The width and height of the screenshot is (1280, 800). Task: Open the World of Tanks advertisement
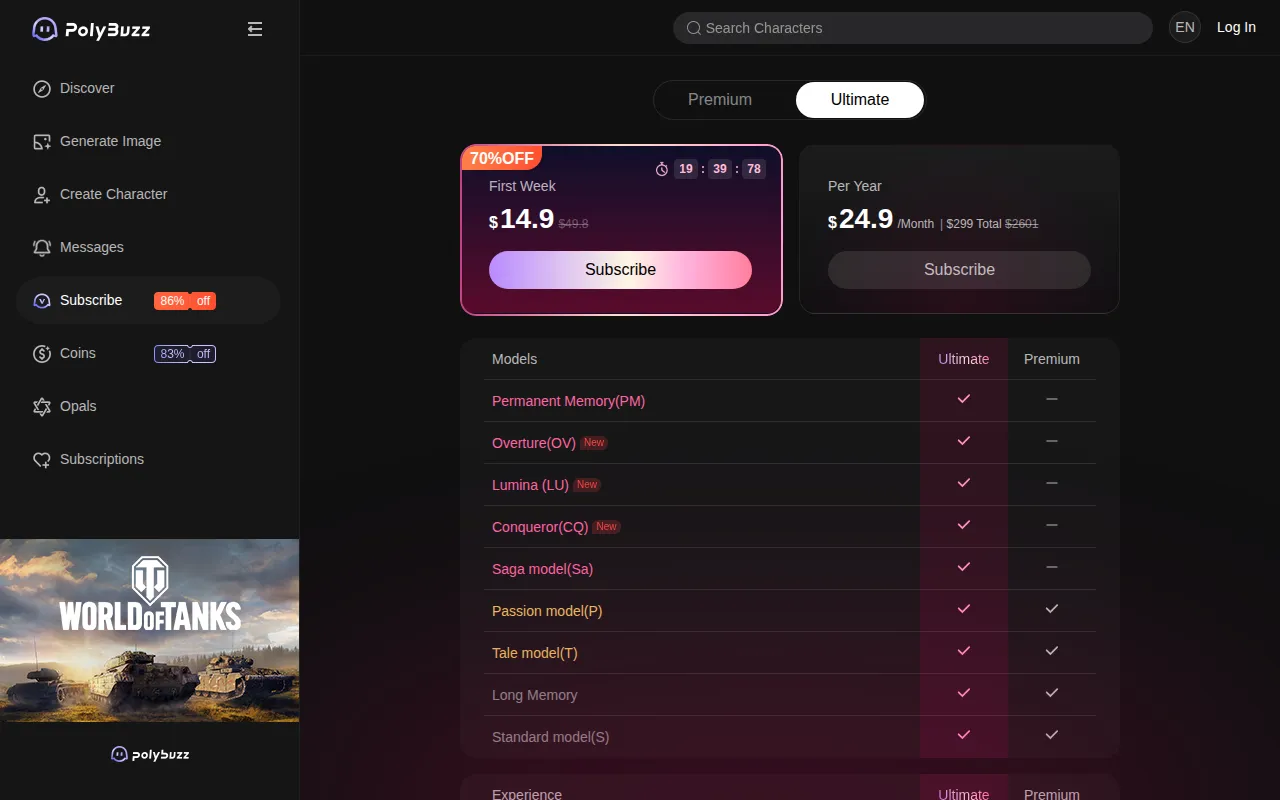tap(150, 630)
